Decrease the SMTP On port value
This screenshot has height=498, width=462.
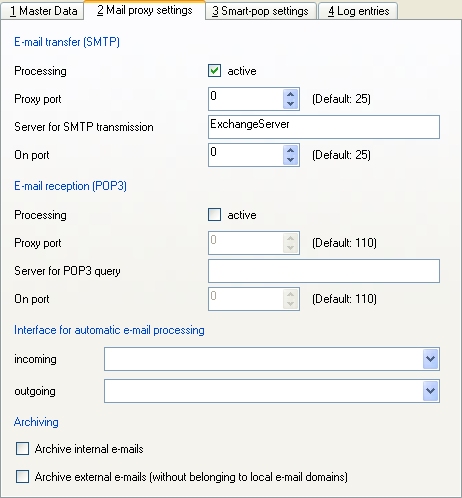point(290,160)
